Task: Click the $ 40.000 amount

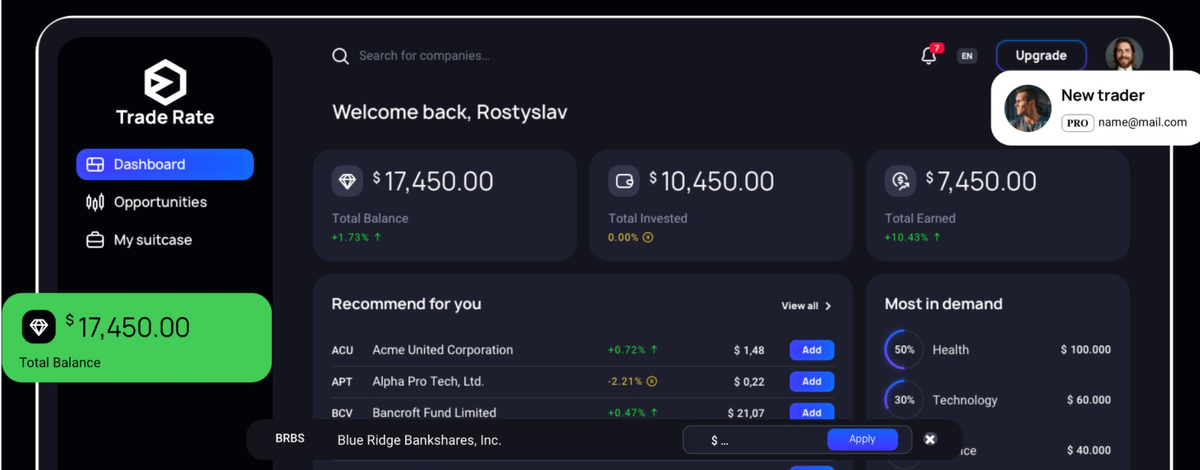Action: (x=1089, y=450)
